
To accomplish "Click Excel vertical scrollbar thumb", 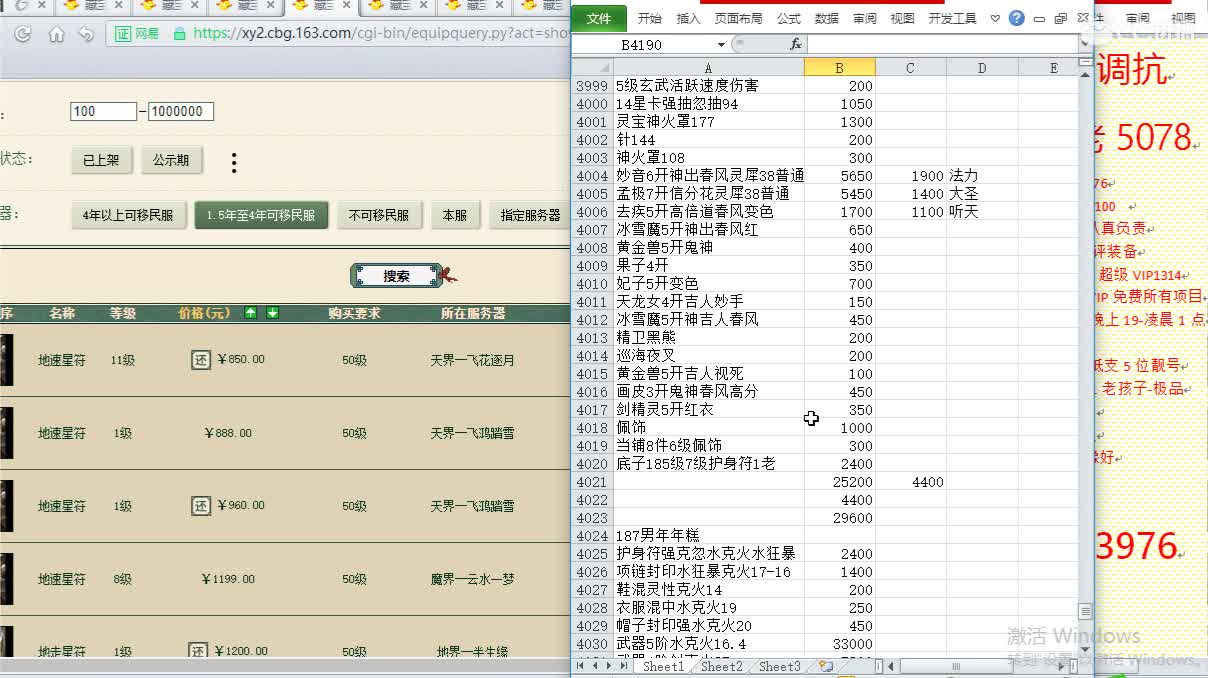I will coord(1085,611).
